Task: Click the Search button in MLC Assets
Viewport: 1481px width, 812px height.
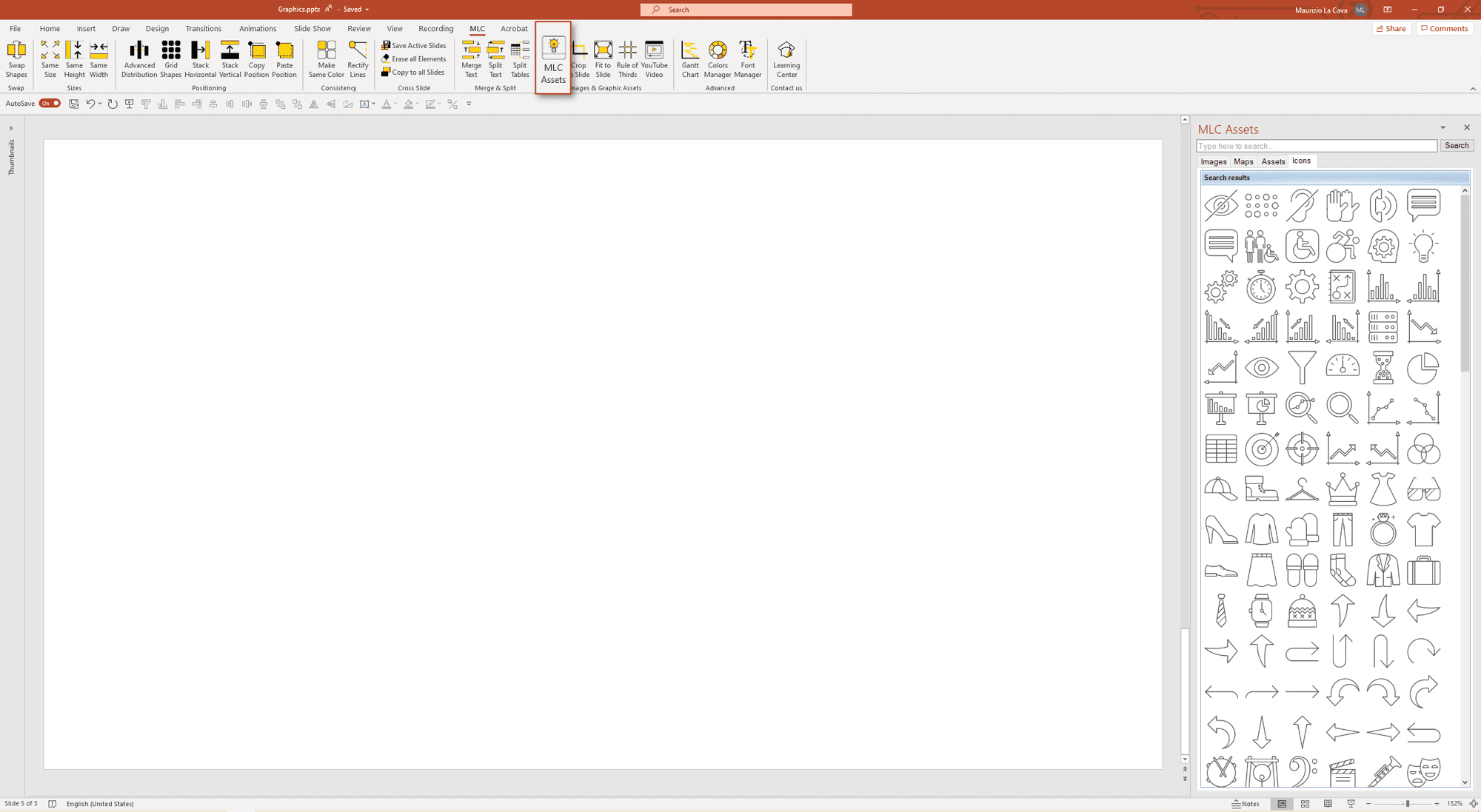Action: click(x=1457, y=145)
